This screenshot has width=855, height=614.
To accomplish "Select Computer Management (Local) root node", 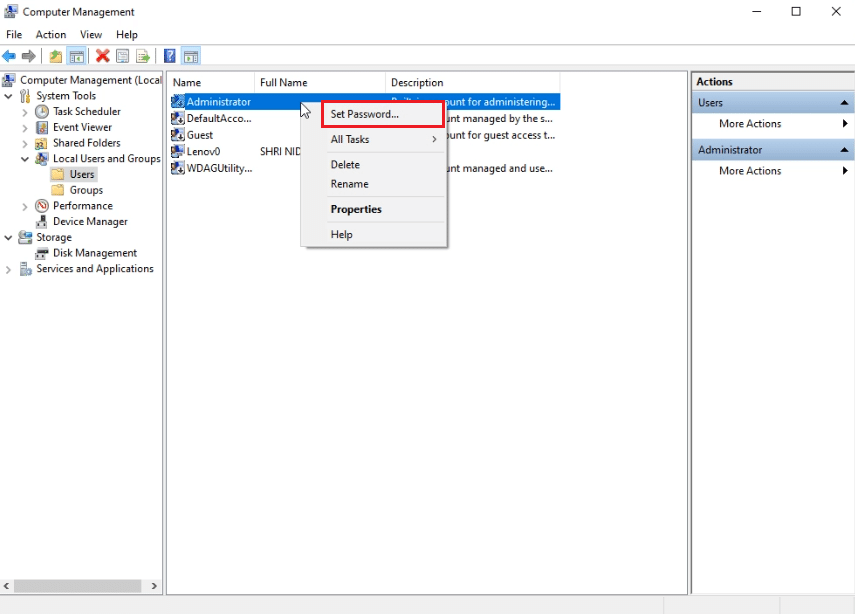I will 91,80.
